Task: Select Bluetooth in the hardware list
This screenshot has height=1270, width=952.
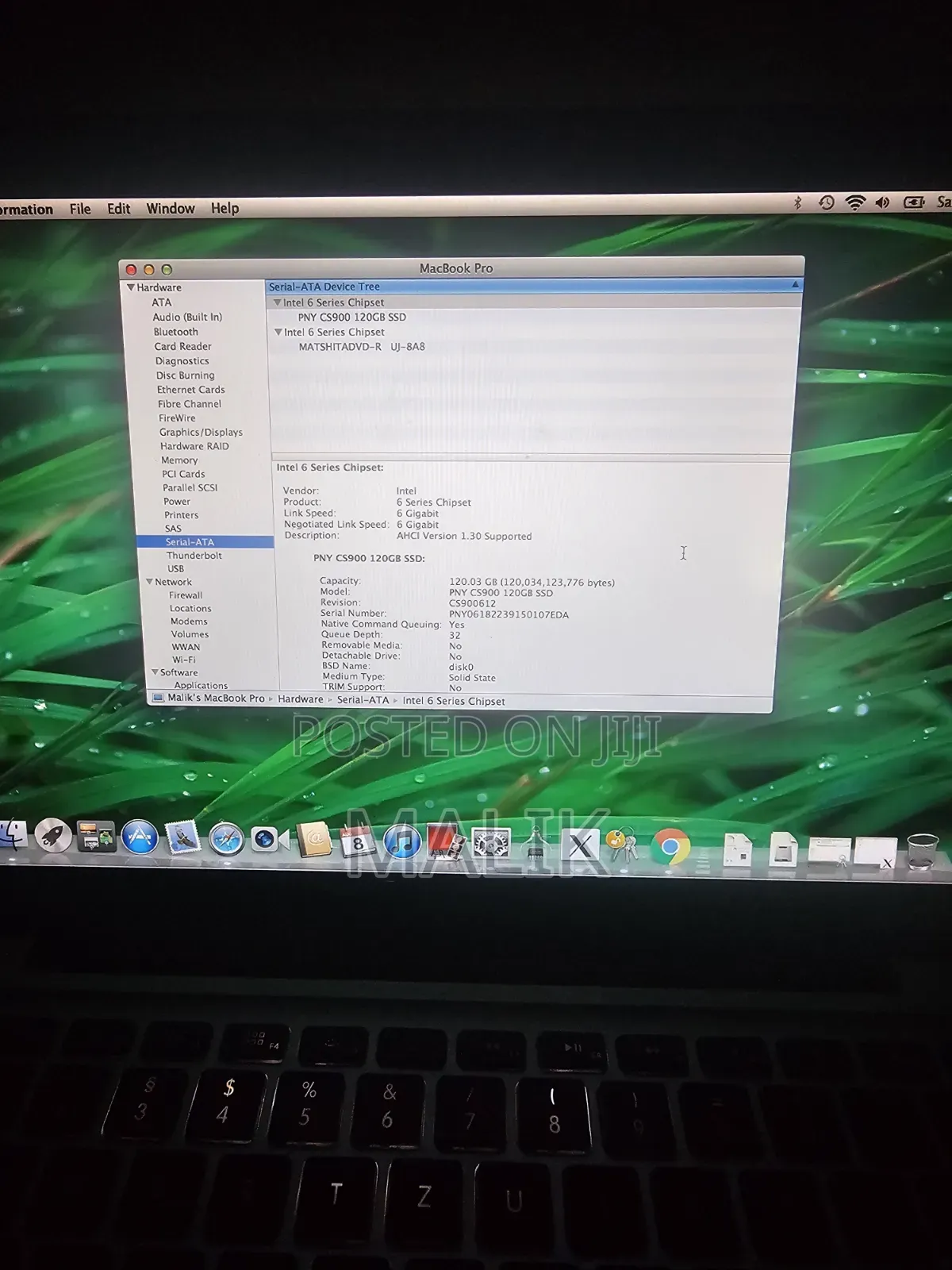Action: [176, 332]
